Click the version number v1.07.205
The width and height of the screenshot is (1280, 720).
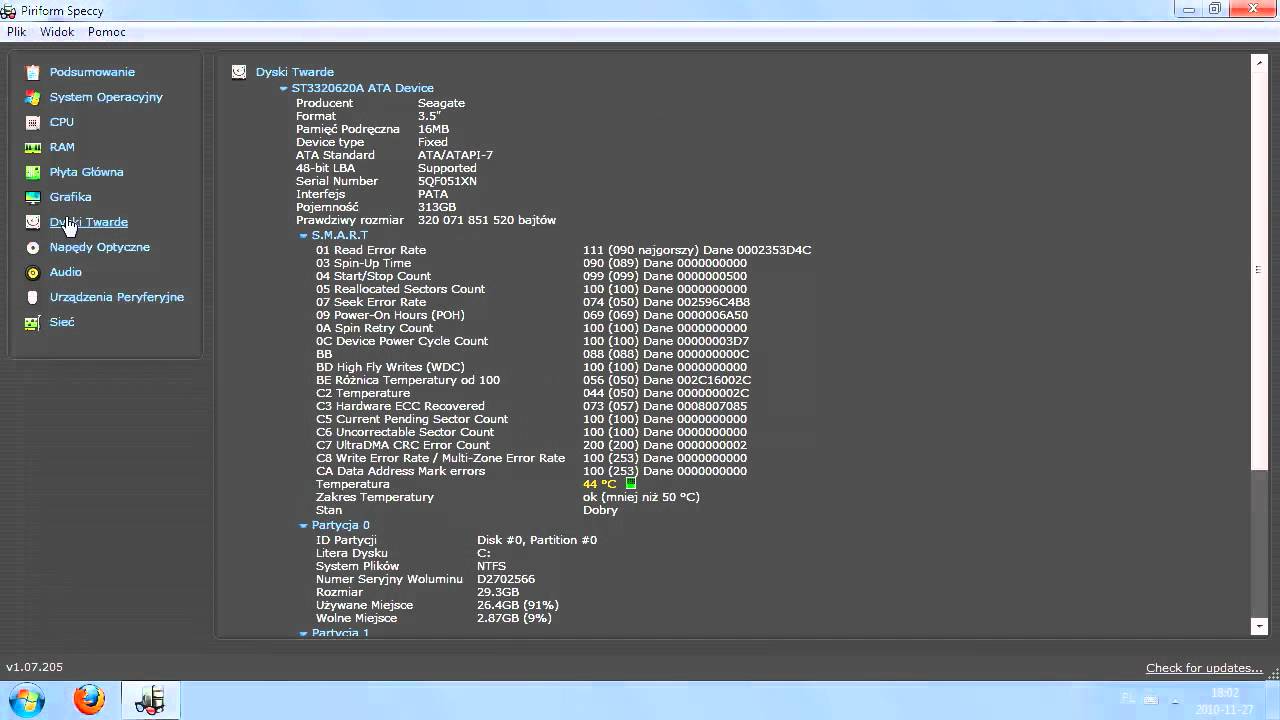point(35,667)
